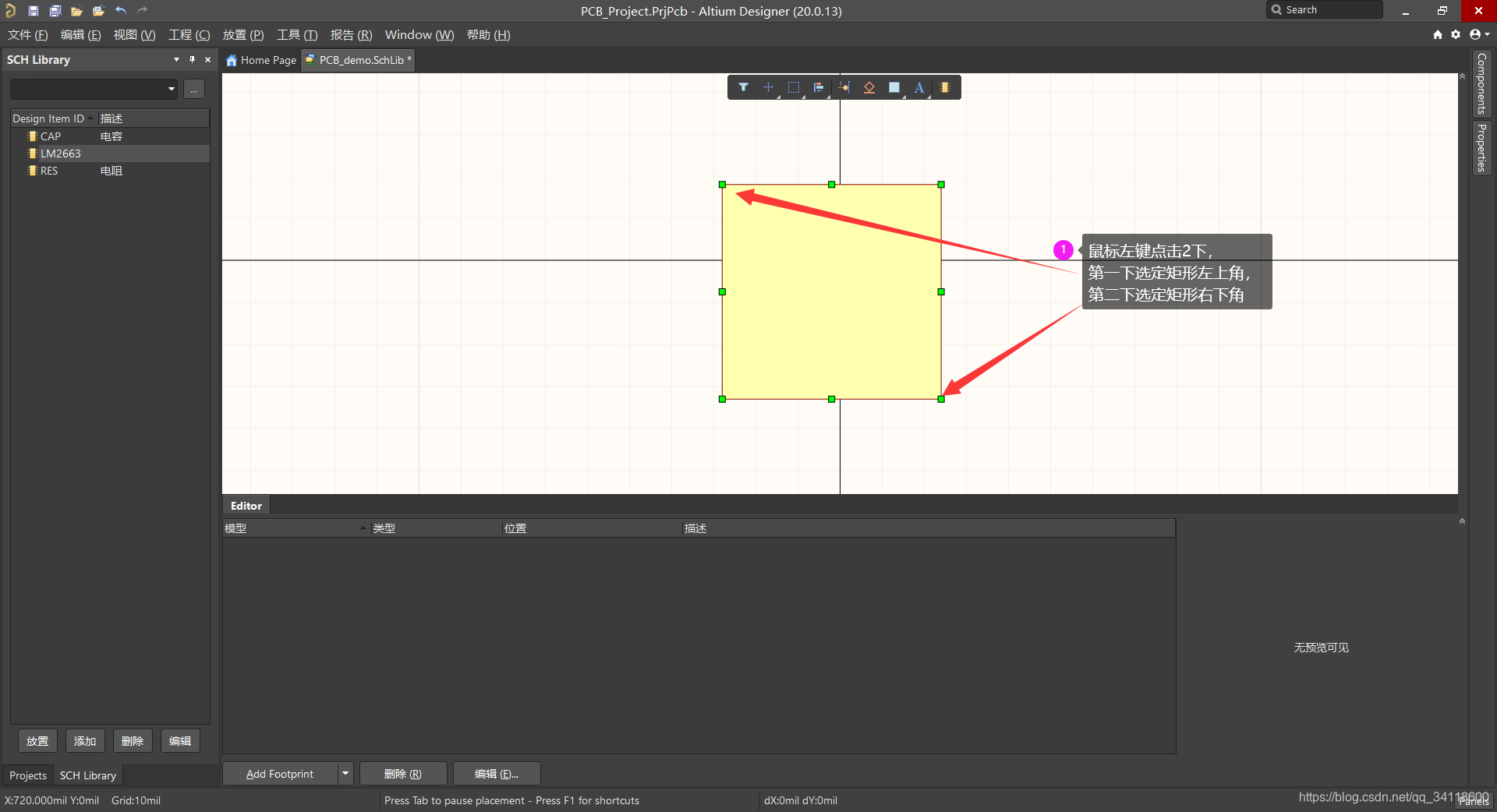
Task: Switch to the Home Page tab
Action: click(x=261, y=60)
